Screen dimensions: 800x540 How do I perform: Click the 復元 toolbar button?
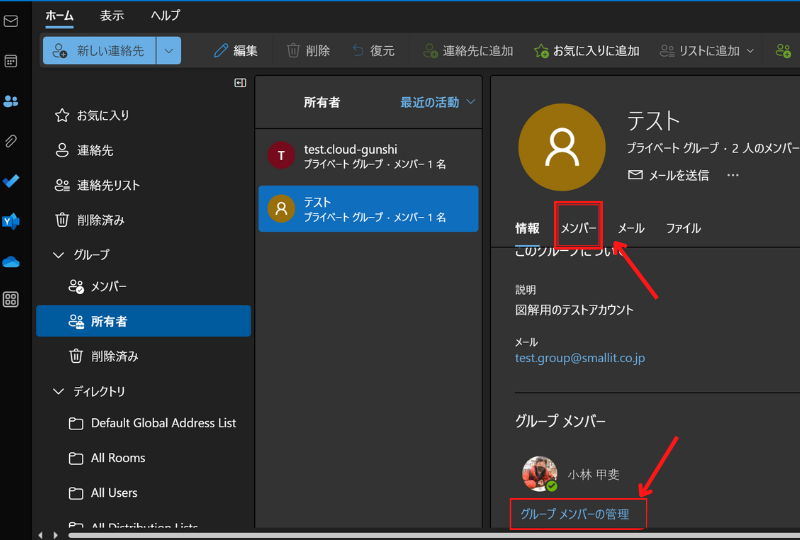pyautogui.click(x=374, y=51)
